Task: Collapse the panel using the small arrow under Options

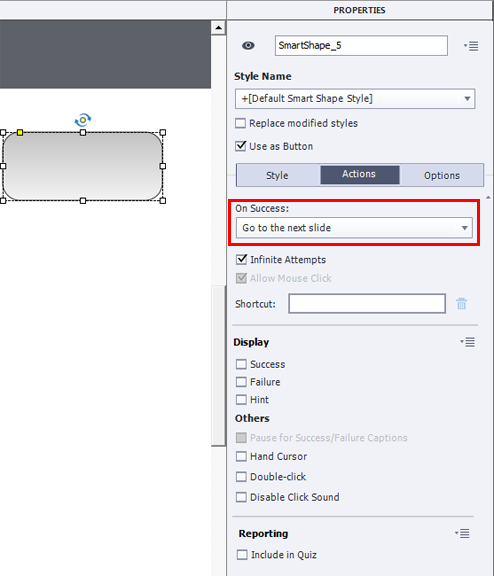Action: [x=488, y=198]
